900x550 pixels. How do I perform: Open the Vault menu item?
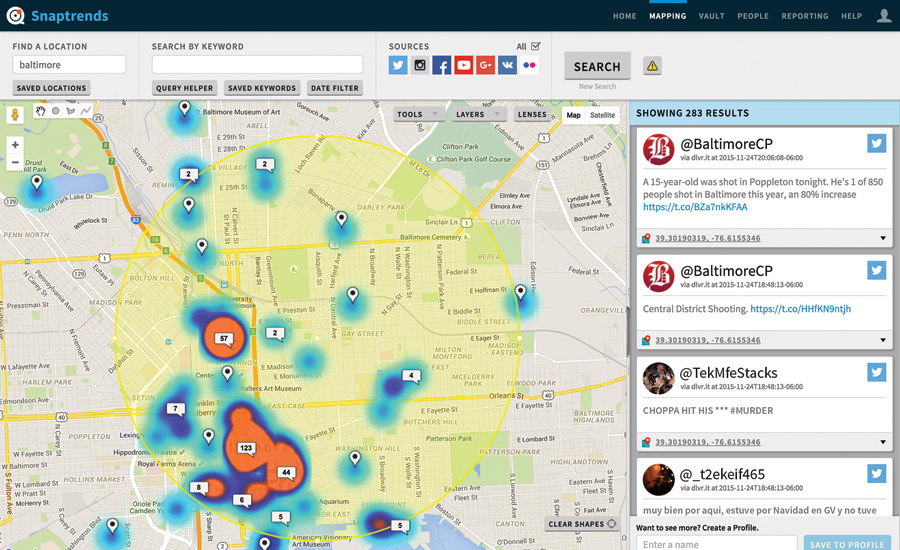click(x=712, y=16)
